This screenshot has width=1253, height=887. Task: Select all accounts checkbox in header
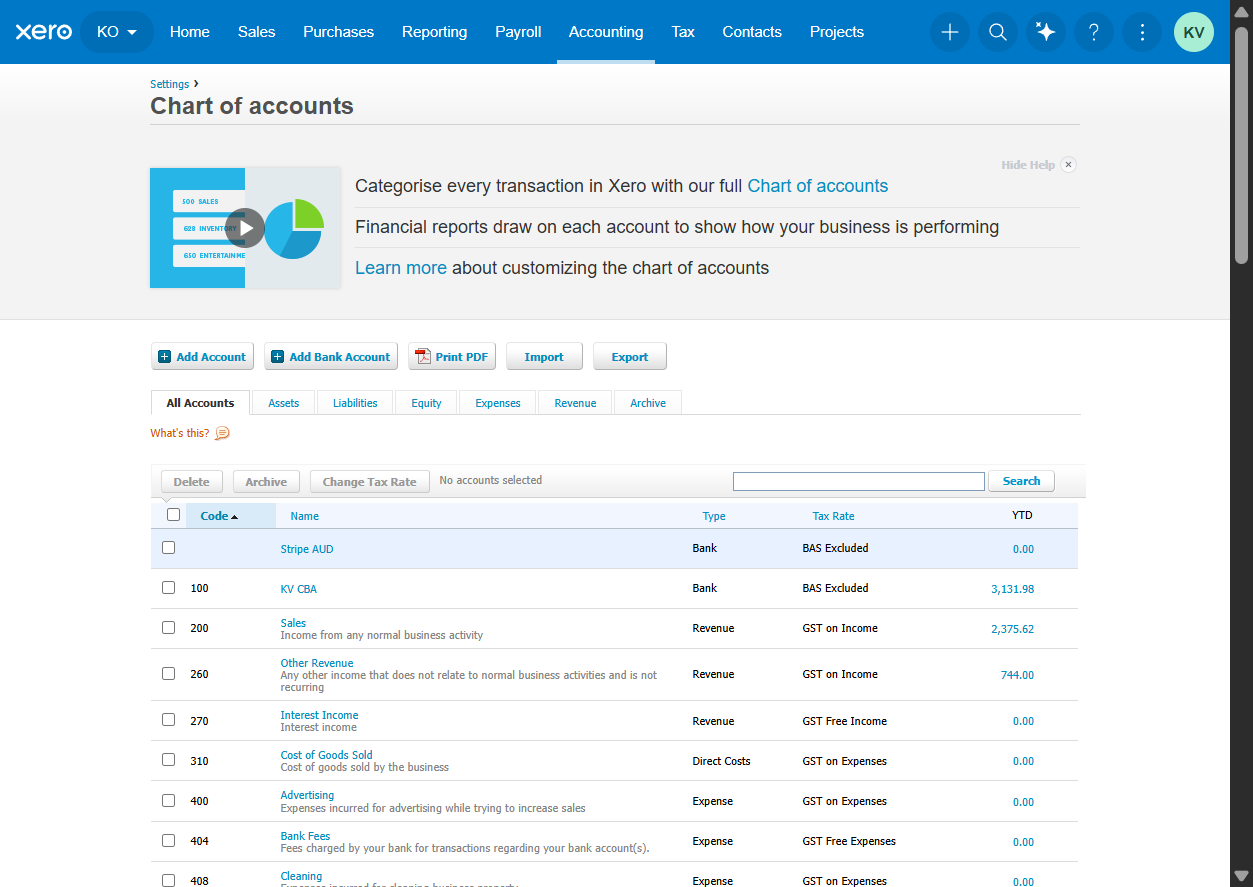173,515
